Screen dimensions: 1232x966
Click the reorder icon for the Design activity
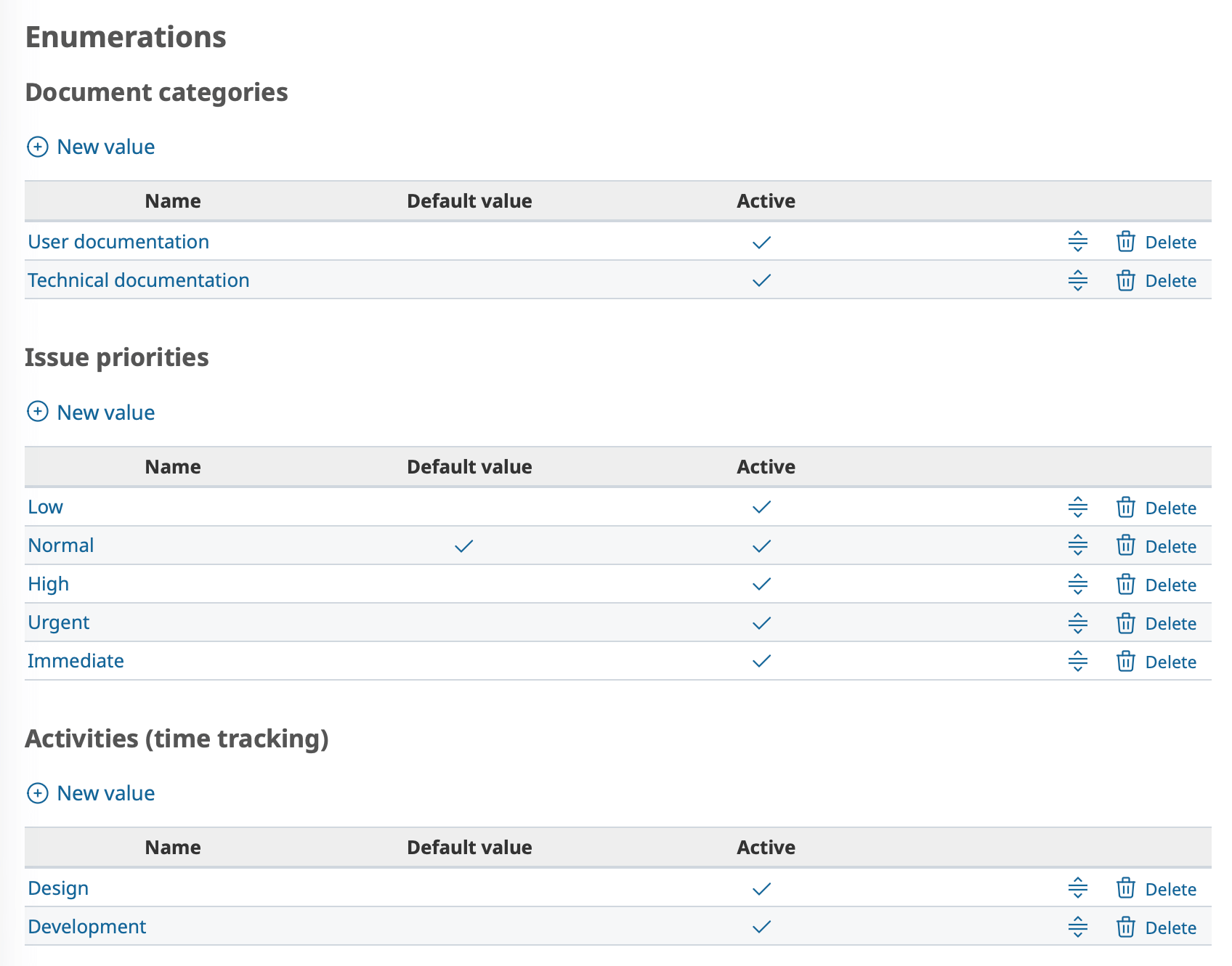click(1078, 888)
